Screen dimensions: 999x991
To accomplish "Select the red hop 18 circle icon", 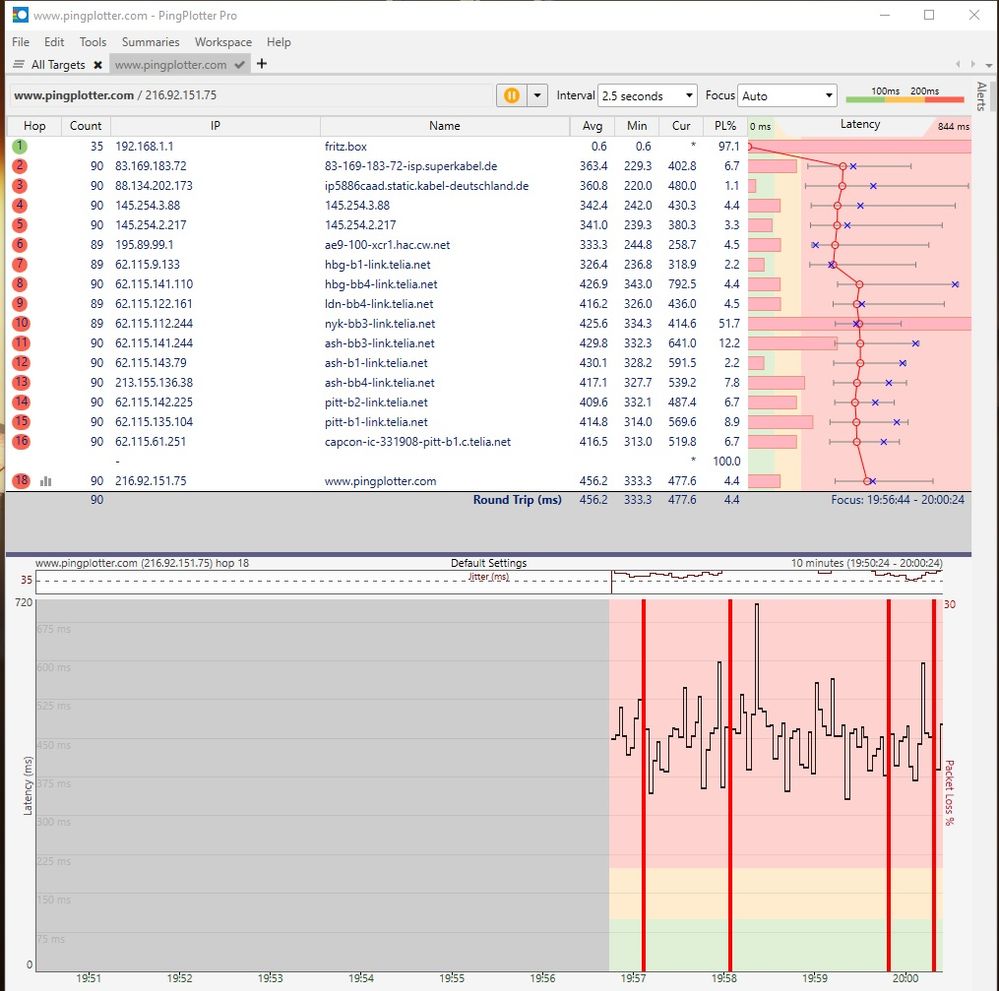I will pos(20,481).
